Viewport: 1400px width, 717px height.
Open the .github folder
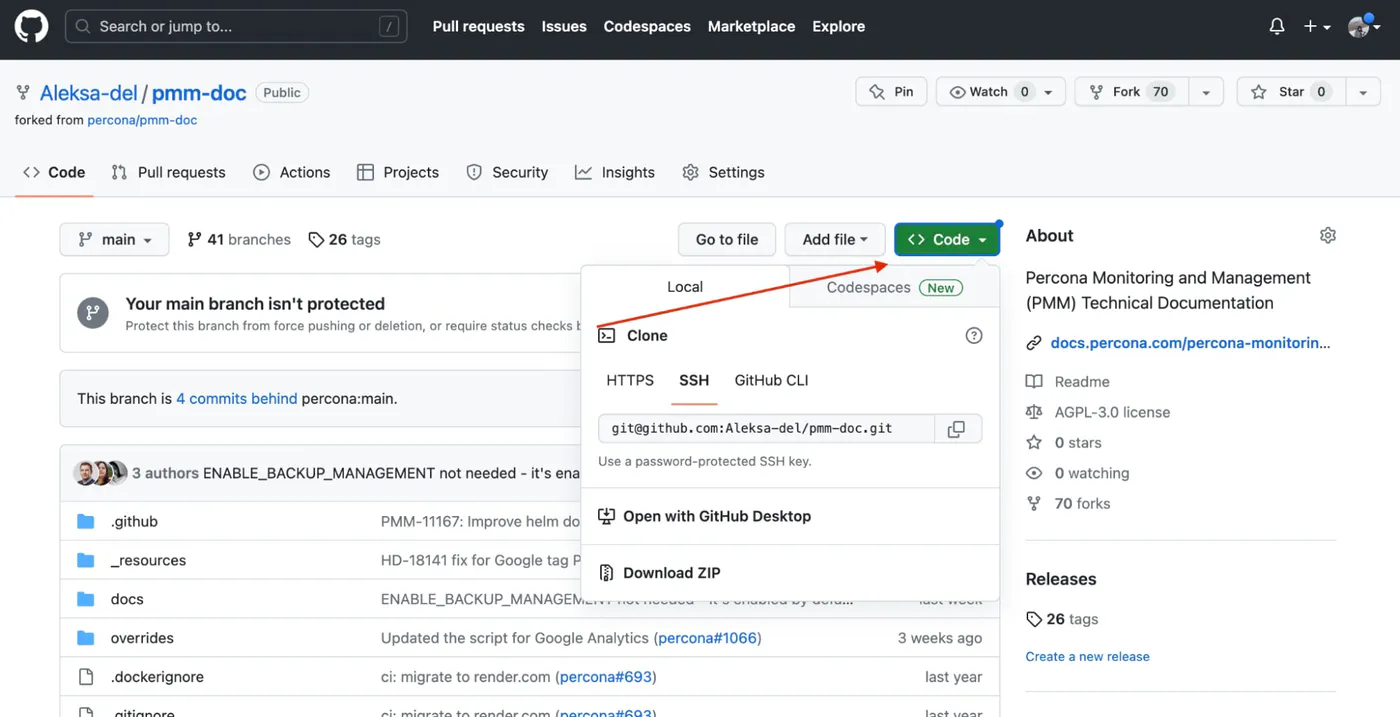[x=134, y=521]
